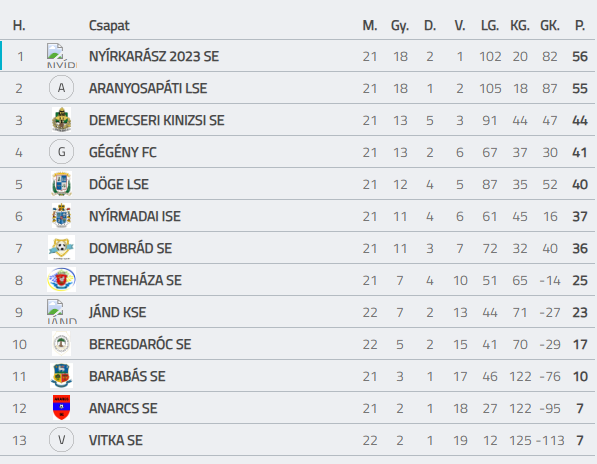
Task: Click the Döge LSE team crest
Action: click(61, 184)
